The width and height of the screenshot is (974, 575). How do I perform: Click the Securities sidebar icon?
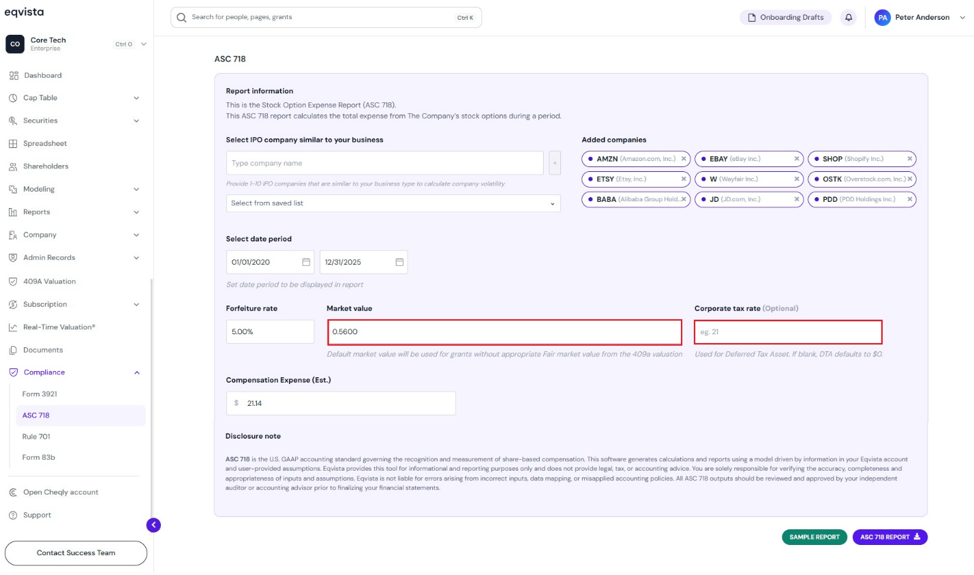[13, 121]
